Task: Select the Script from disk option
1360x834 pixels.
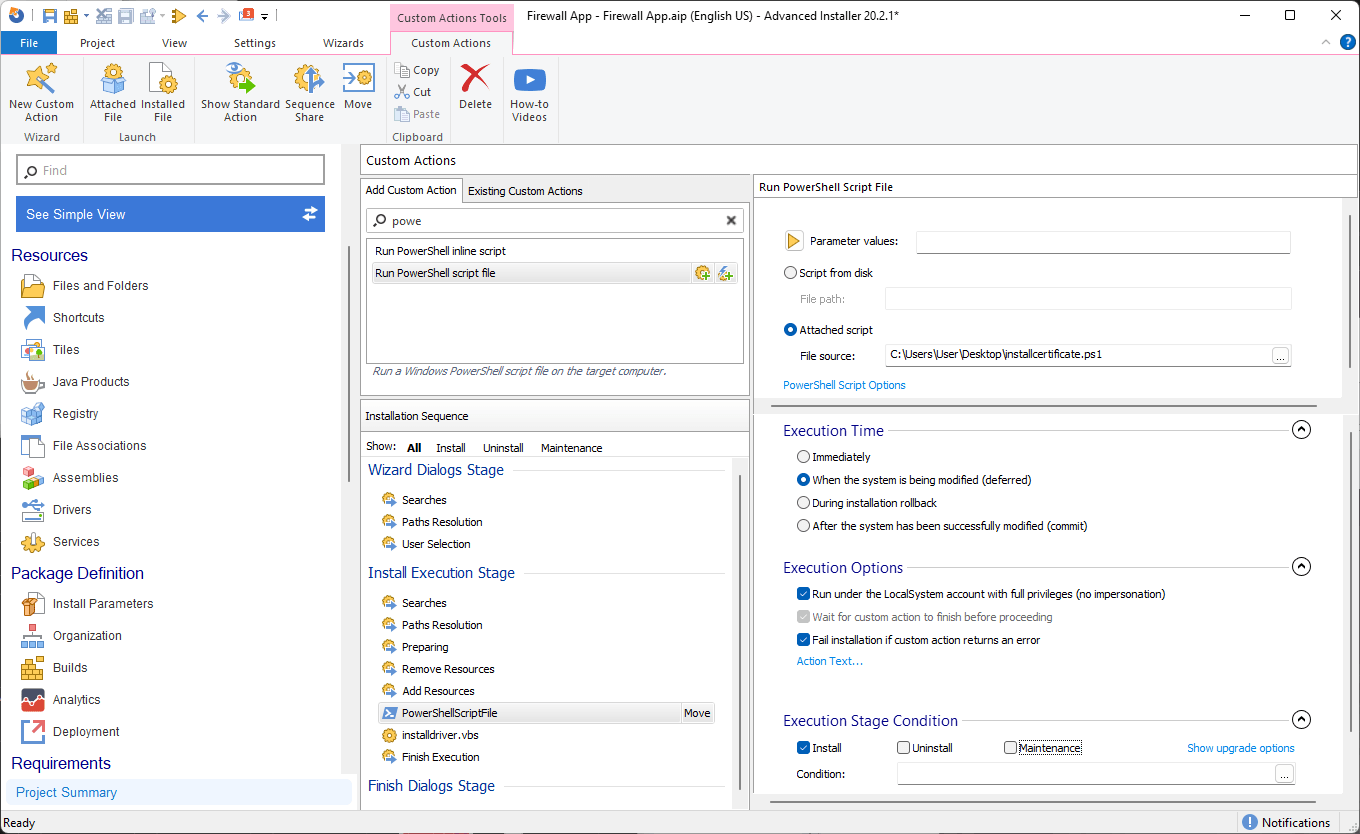Action: tap(791, 273)
